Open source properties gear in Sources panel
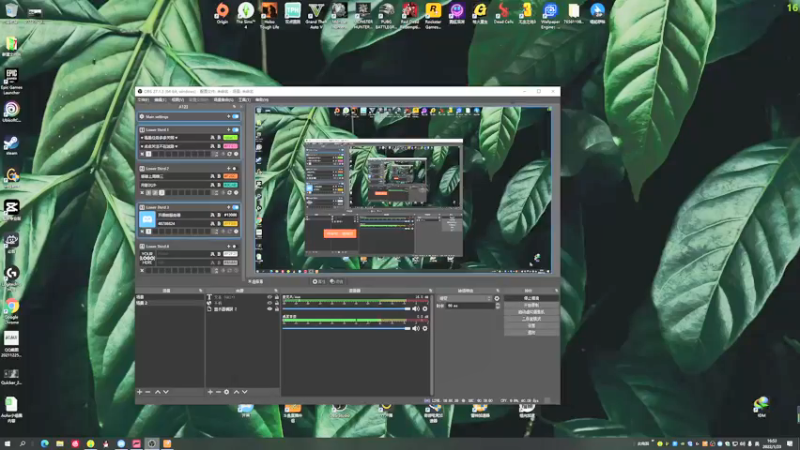This screenshot has height=450, width=800. pos(227,392)
